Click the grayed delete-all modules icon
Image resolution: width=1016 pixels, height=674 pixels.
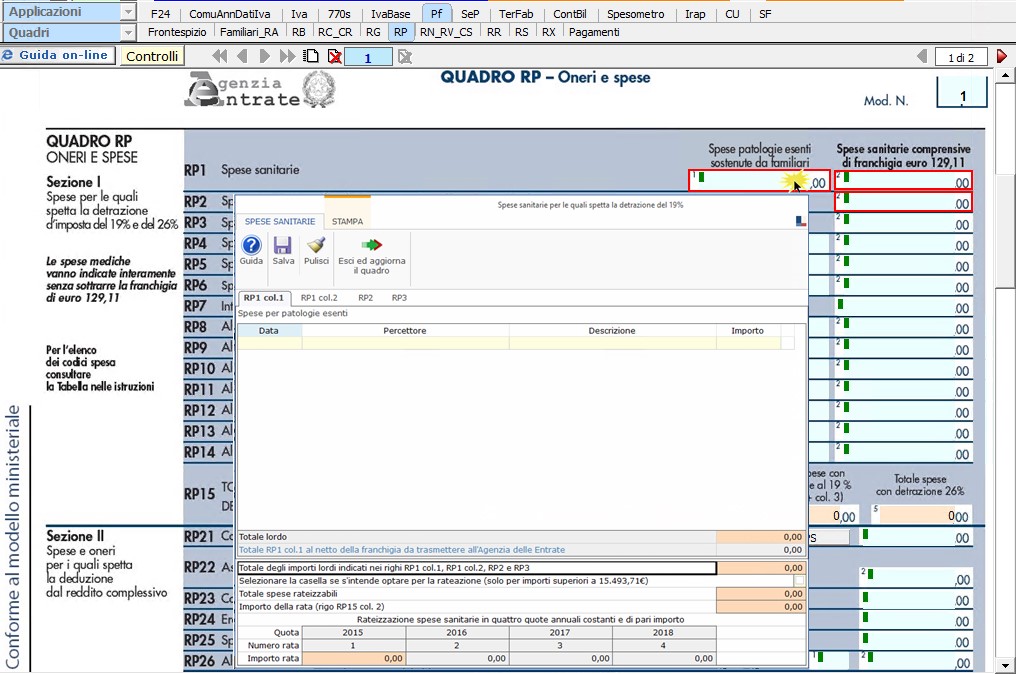[x=405, y=56]
